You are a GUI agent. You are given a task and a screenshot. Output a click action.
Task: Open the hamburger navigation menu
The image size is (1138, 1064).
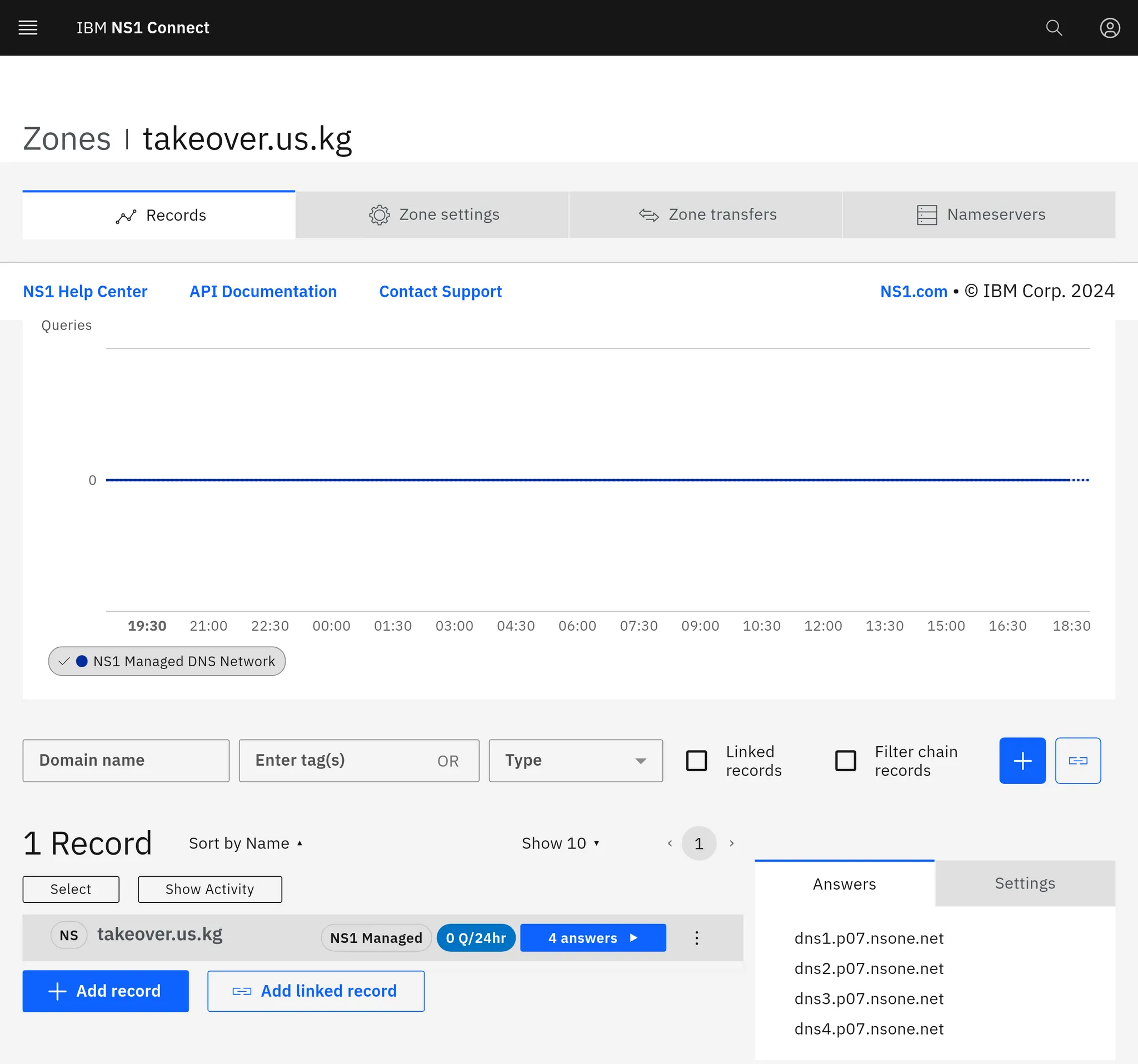(27, 27)
